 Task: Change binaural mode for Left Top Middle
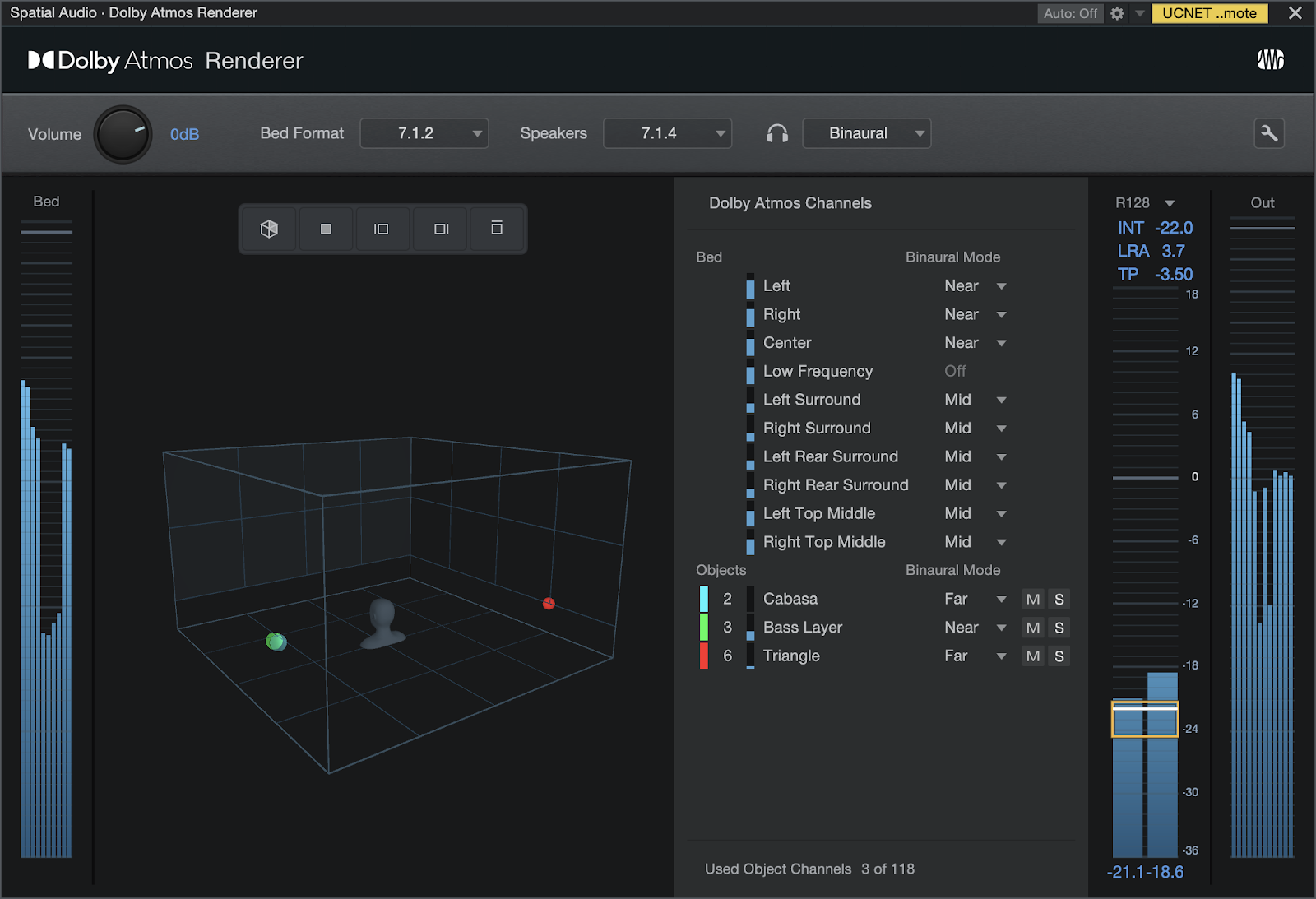click(x=975, y=513)
